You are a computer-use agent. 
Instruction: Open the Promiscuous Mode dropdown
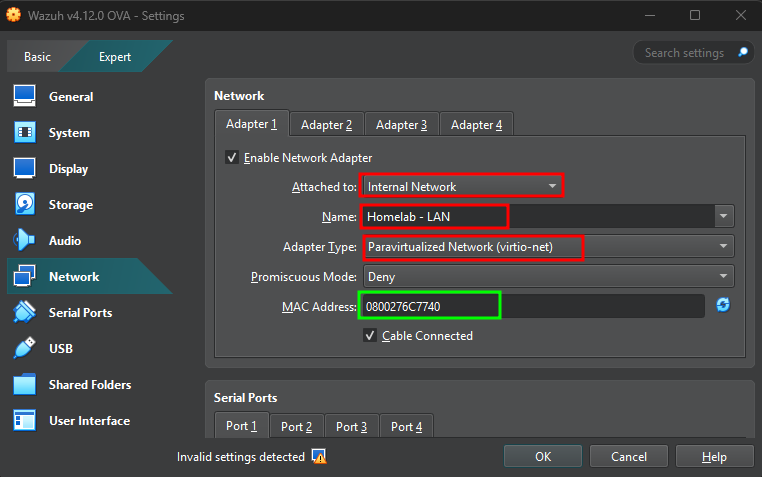(x=548, y=277)
